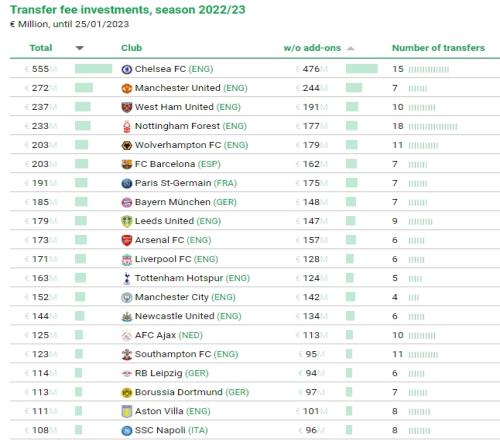The width and height of the screenshot is (500, 440).
Task: Click the SSC Napoli crest icon
Action: 127,430
